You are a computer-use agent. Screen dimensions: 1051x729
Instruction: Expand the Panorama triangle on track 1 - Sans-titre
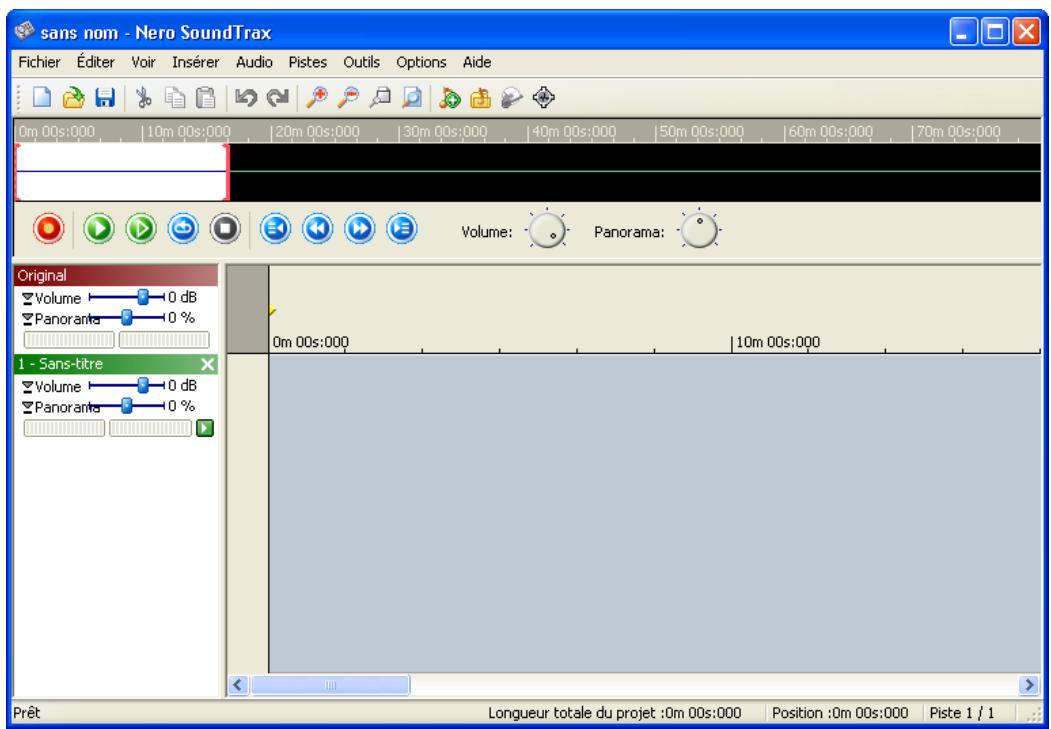pos(27,407)
